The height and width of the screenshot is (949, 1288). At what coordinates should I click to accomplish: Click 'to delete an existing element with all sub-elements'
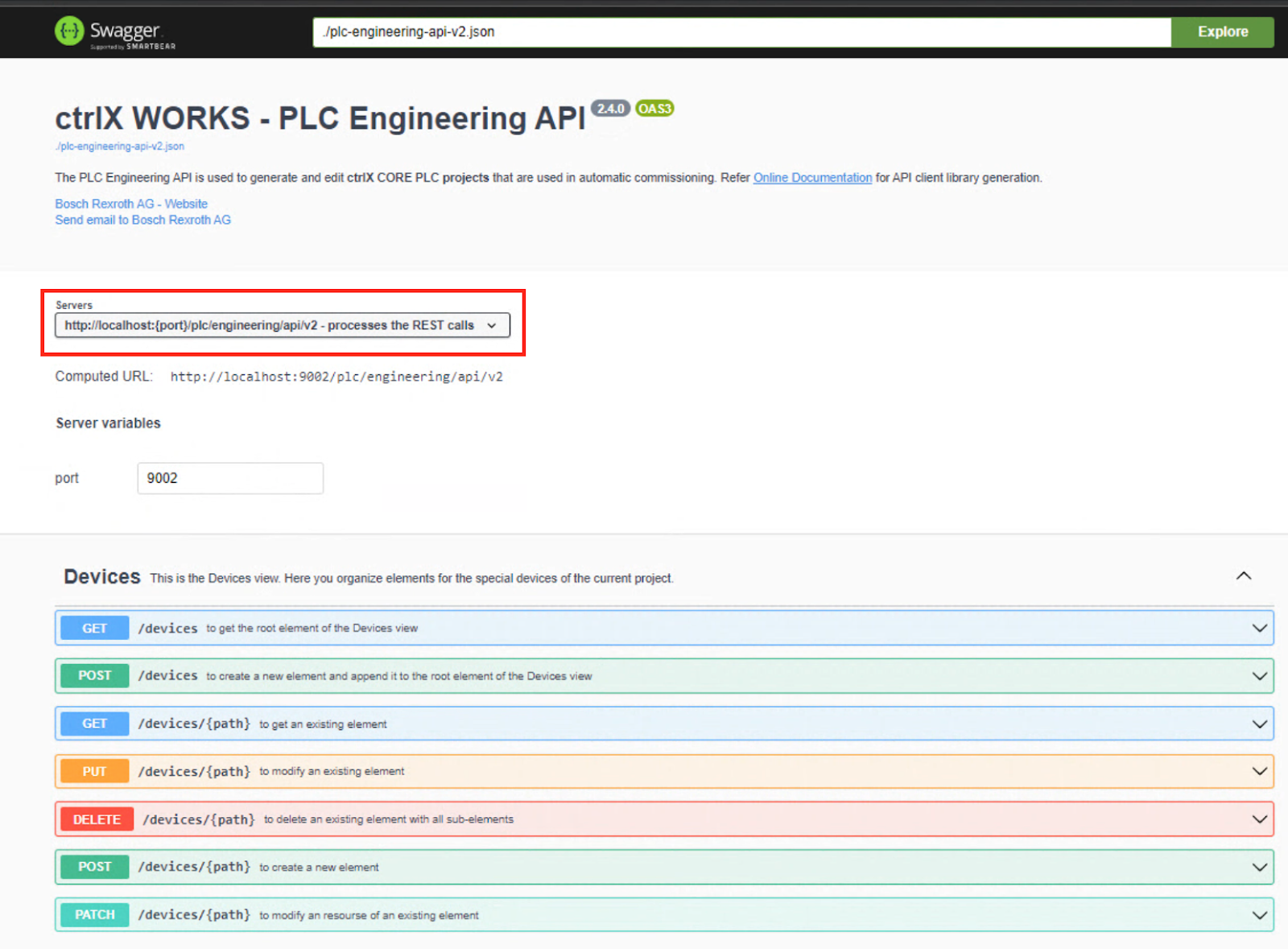click(x=389, y=819)
